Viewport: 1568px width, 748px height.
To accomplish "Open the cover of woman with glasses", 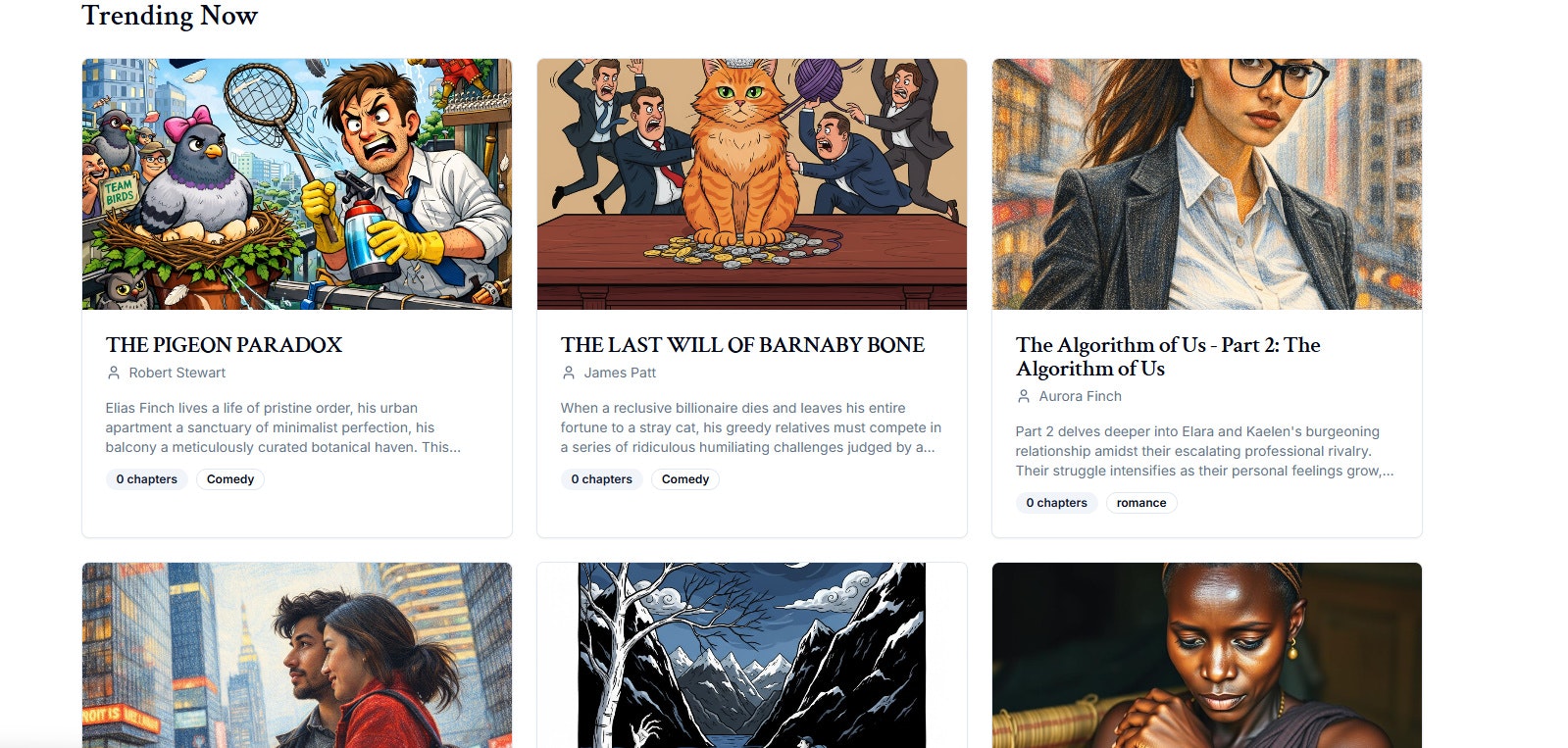I will tap(1207, 184).
